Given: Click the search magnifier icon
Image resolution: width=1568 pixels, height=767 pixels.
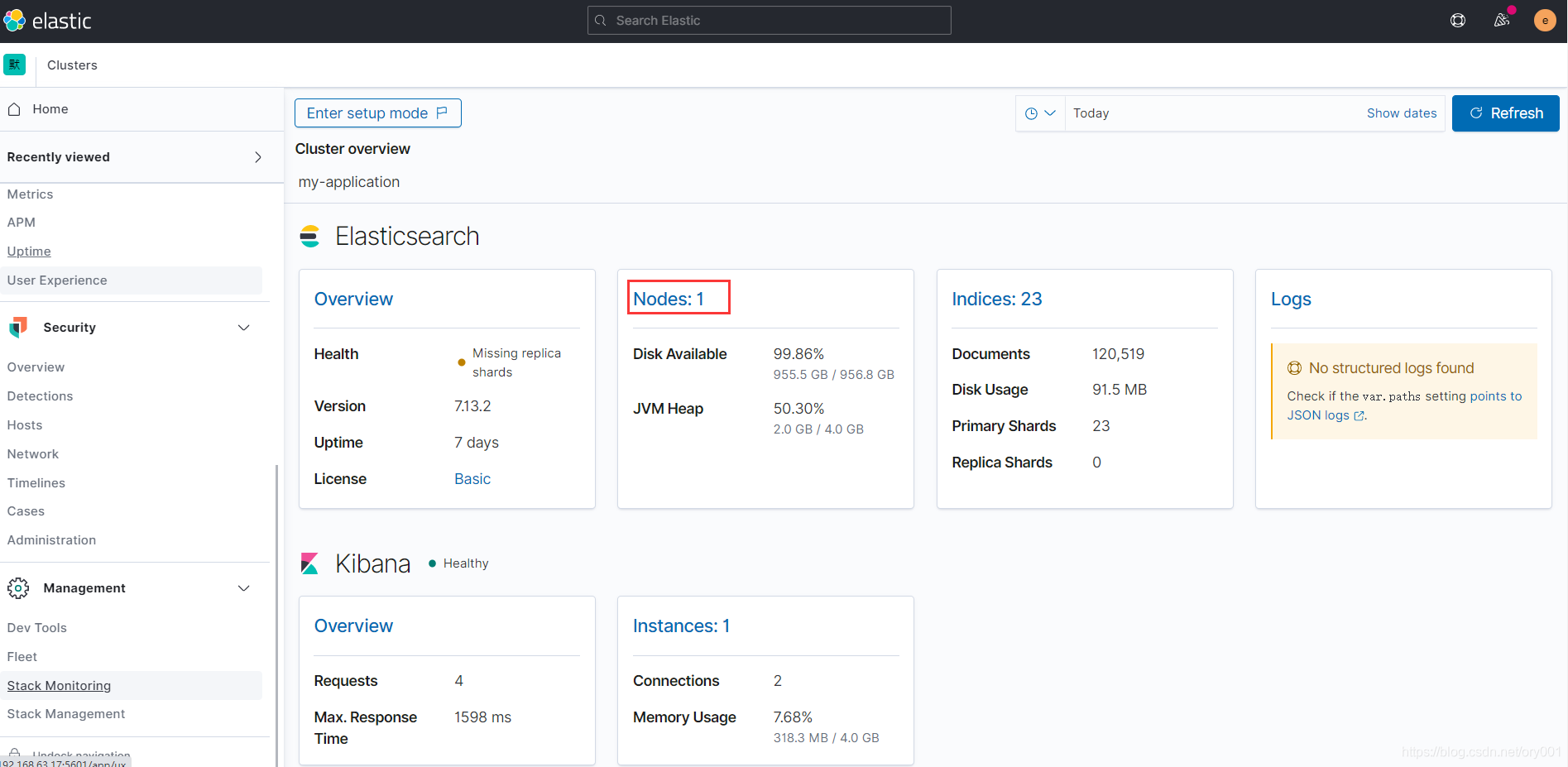Looking at the screenshot, I should 601,21.
